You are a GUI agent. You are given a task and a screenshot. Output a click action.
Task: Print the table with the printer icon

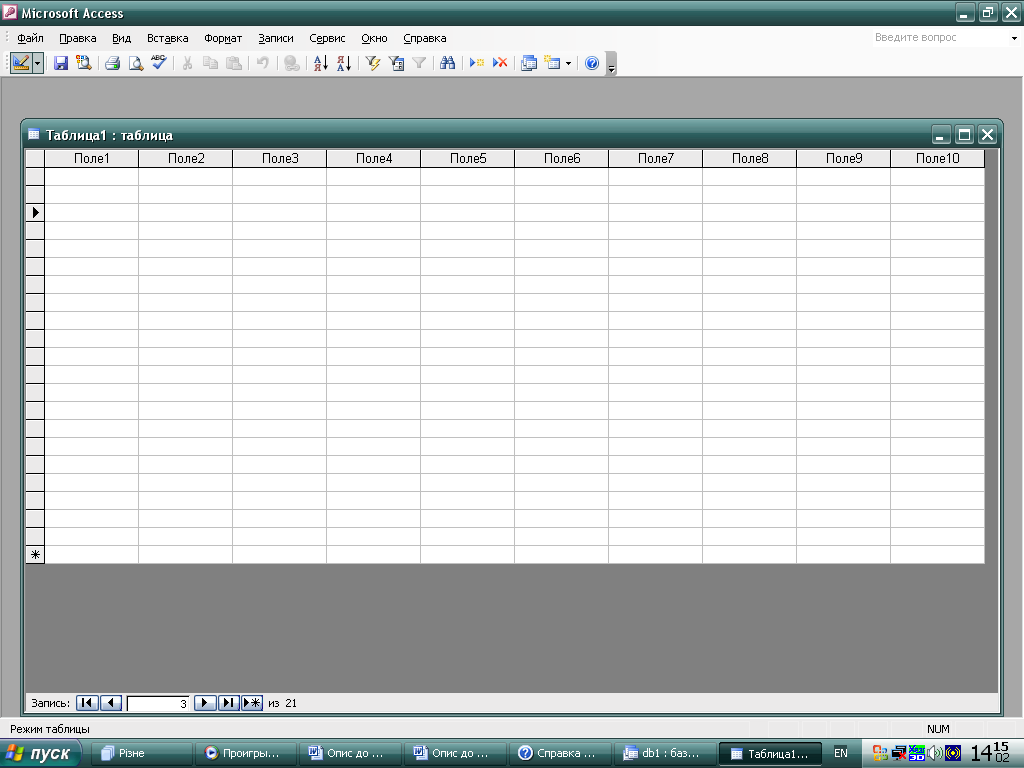112,63
